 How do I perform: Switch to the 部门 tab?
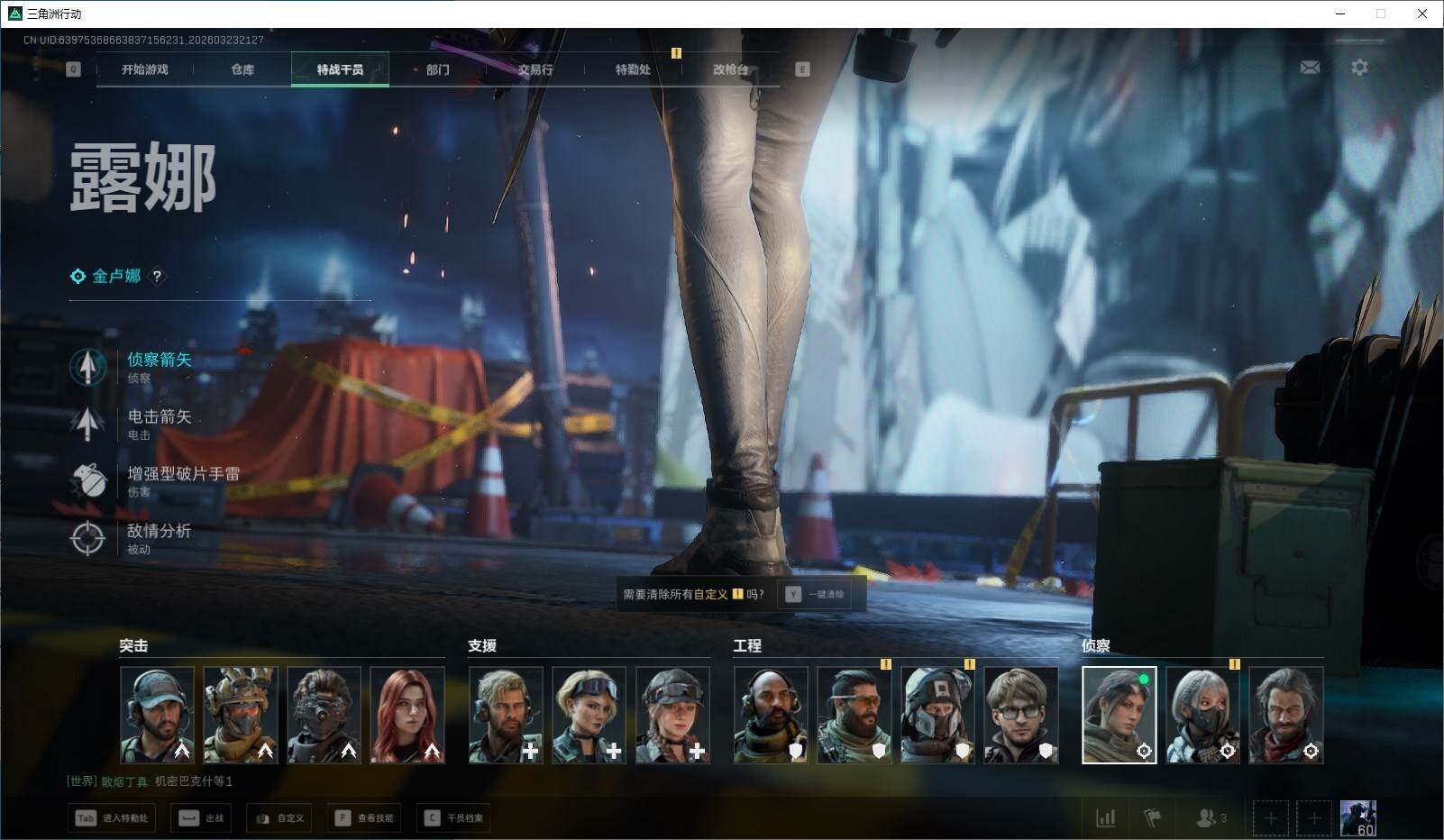click(438, 69)
